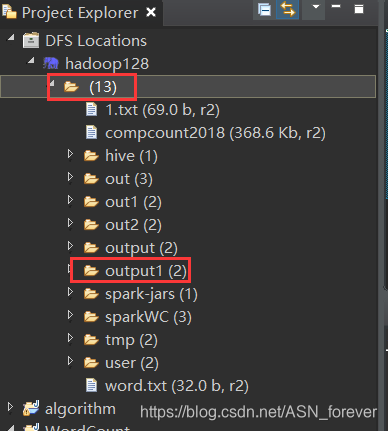Click the Project Explorer tab icon
Viewport: 388px width, 431px height.
click(x=9, y=12)
